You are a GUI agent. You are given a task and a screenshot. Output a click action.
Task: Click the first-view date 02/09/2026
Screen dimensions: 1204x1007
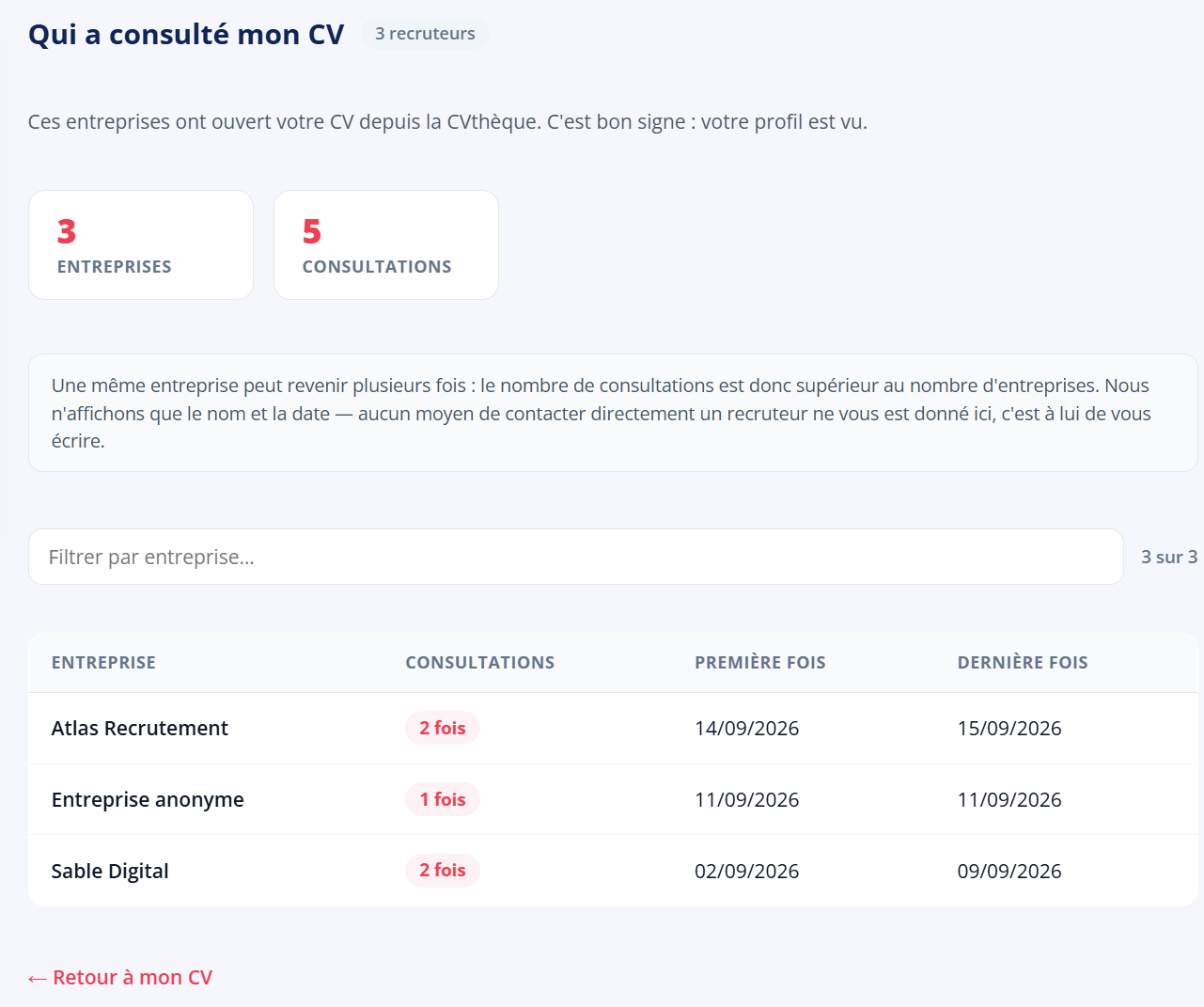tap(747, 872)
